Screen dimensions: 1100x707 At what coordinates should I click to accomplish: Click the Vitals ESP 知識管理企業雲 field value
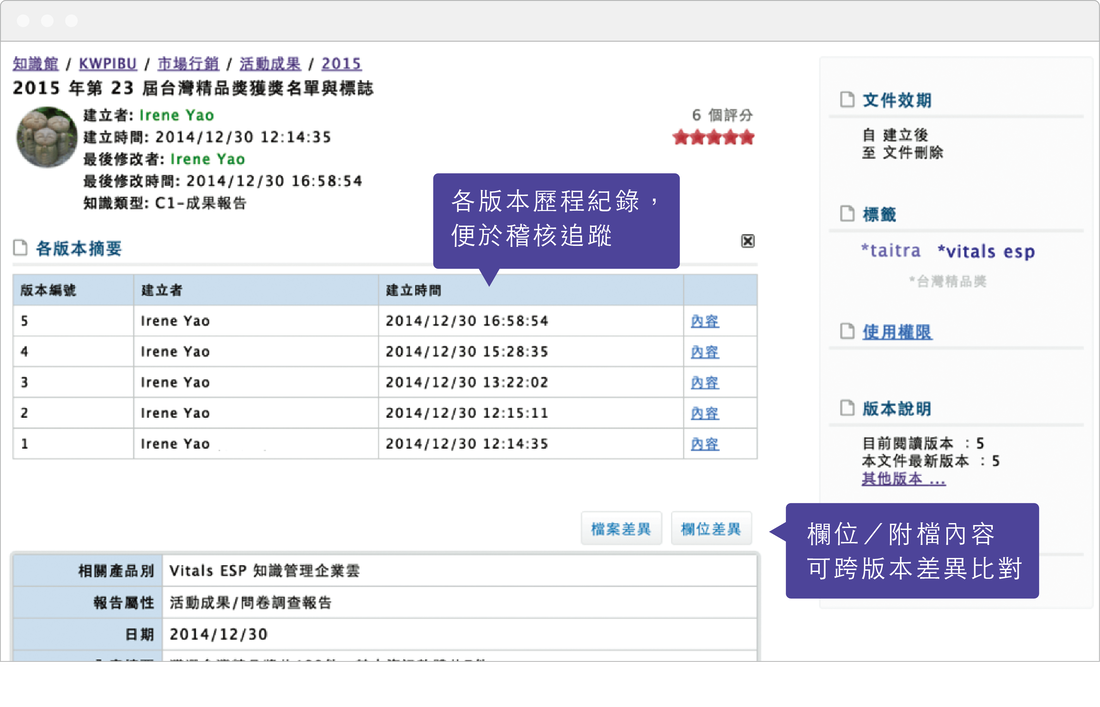pos(264,571)
